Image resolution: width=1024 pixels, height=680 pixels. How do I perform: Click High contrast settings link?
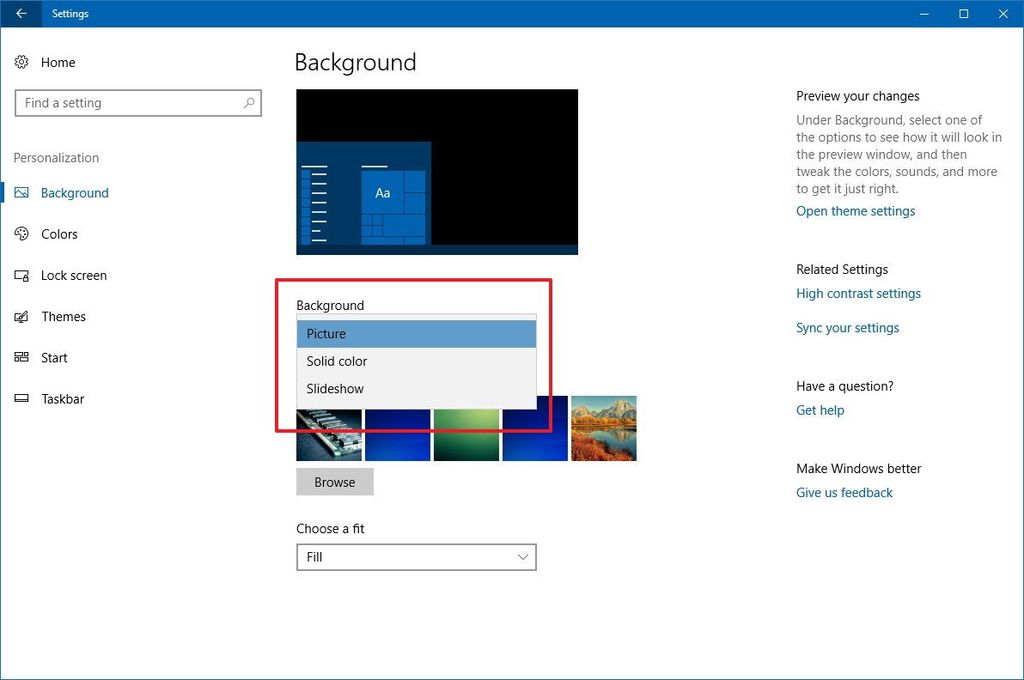tap(858, 293)
